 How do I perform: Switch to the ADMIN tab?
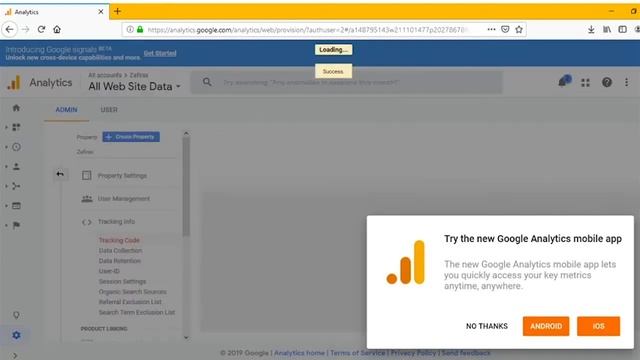(66, 109)
